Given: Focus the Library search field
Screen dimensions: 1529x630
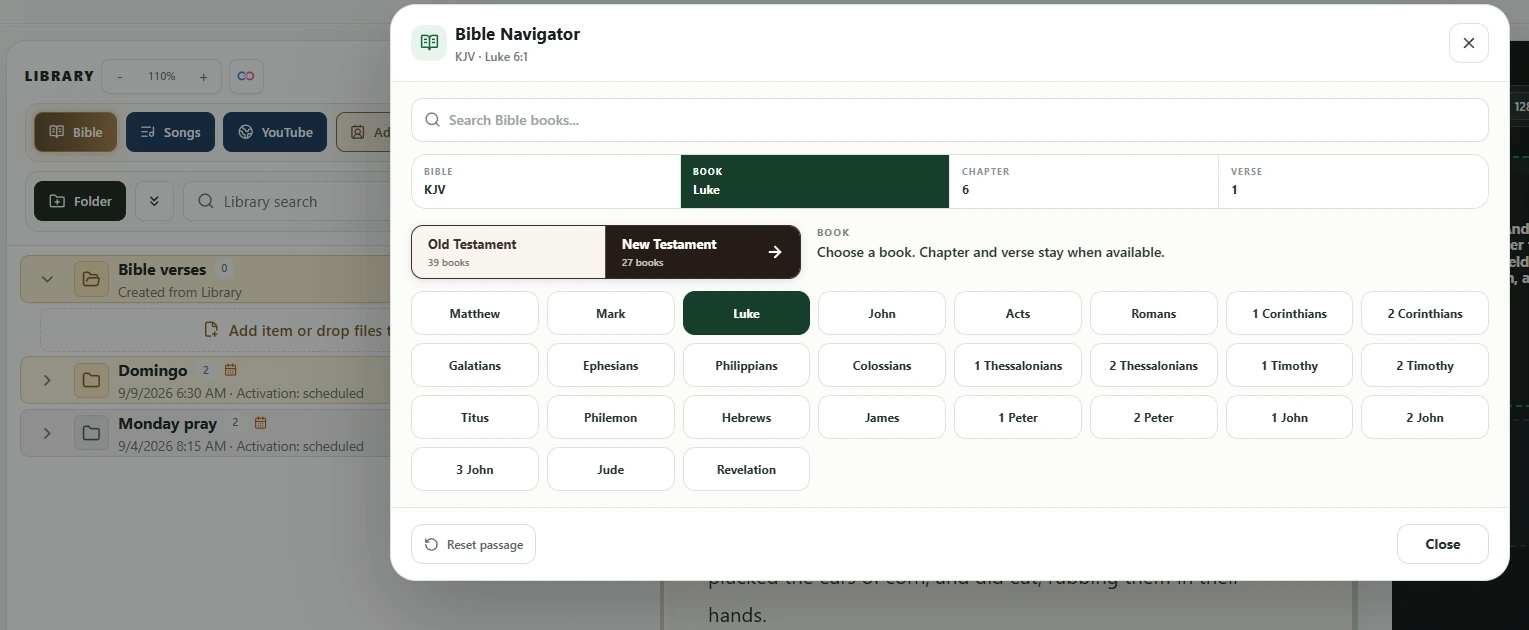Looking at the screenshot, I should coord(288,201).
